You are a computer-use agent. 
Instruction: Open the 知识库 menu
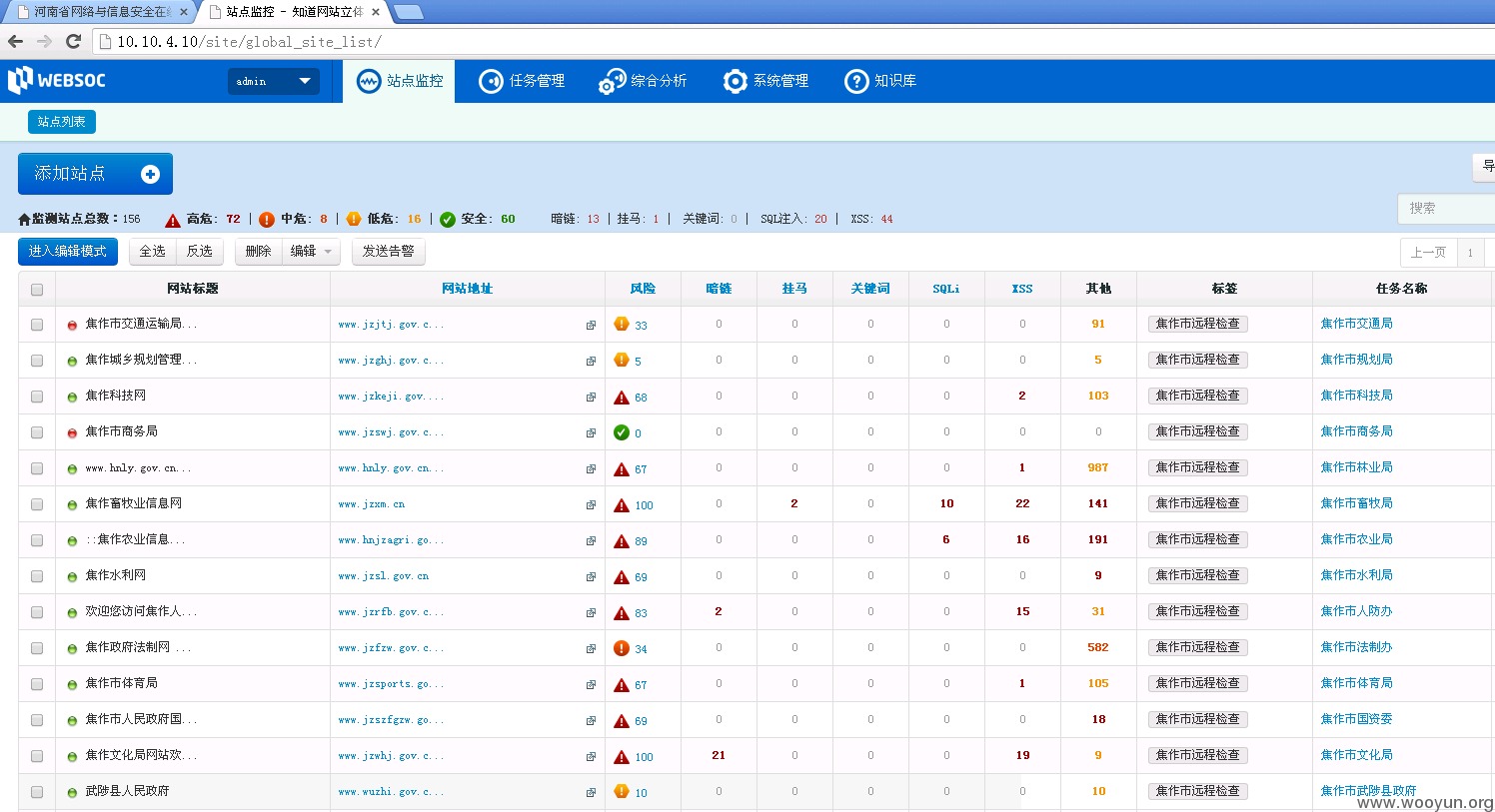point(880,81)
